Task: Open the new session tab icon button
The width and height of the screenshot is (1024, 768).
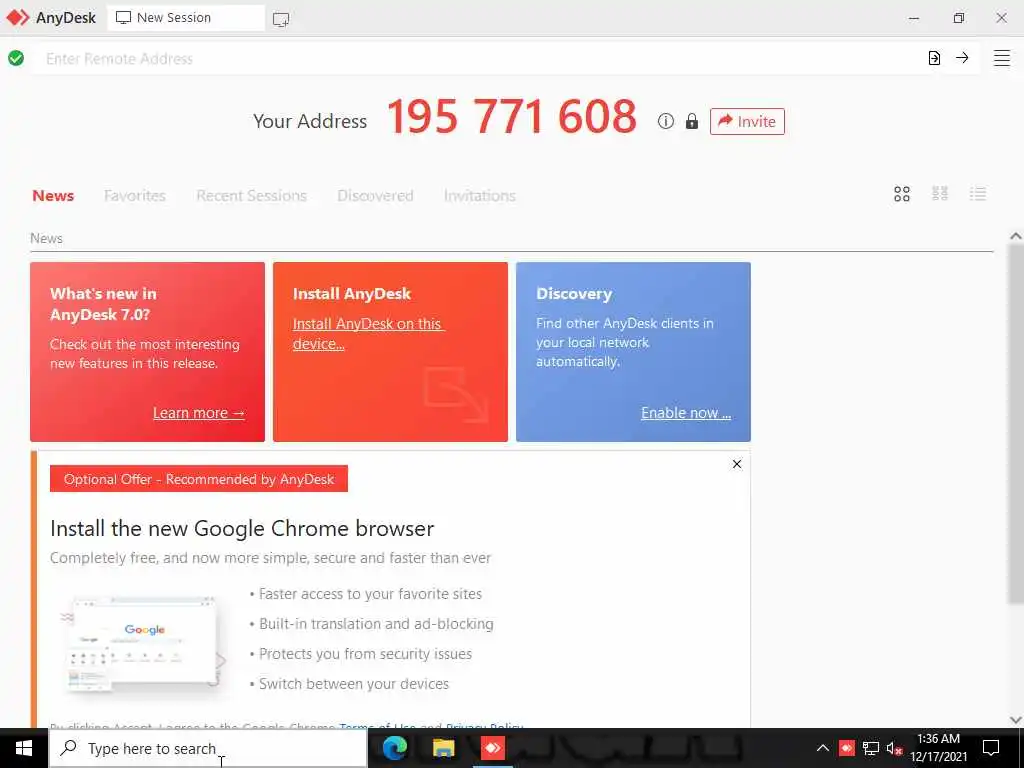Action: click(x=281, y=19)
